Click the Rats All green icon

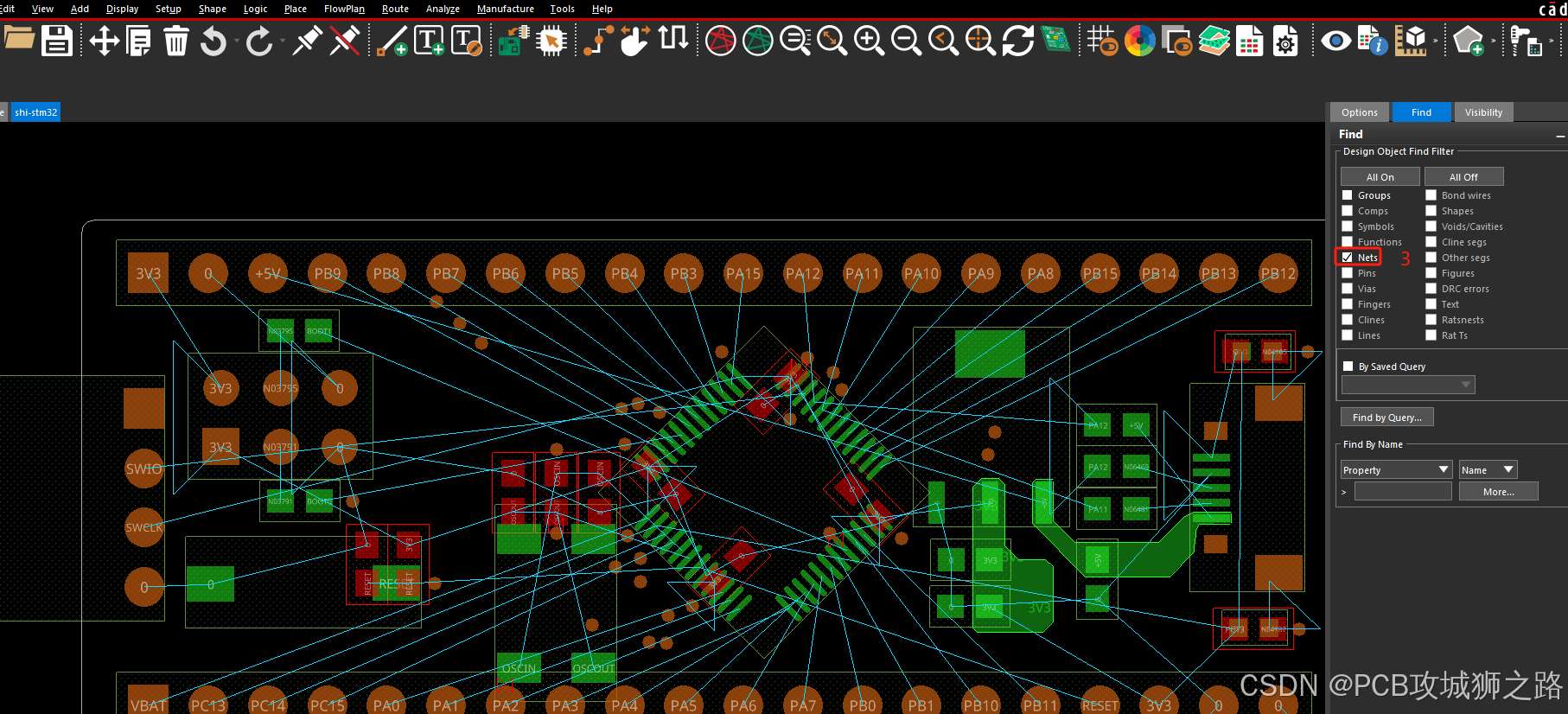pos(758,41)
